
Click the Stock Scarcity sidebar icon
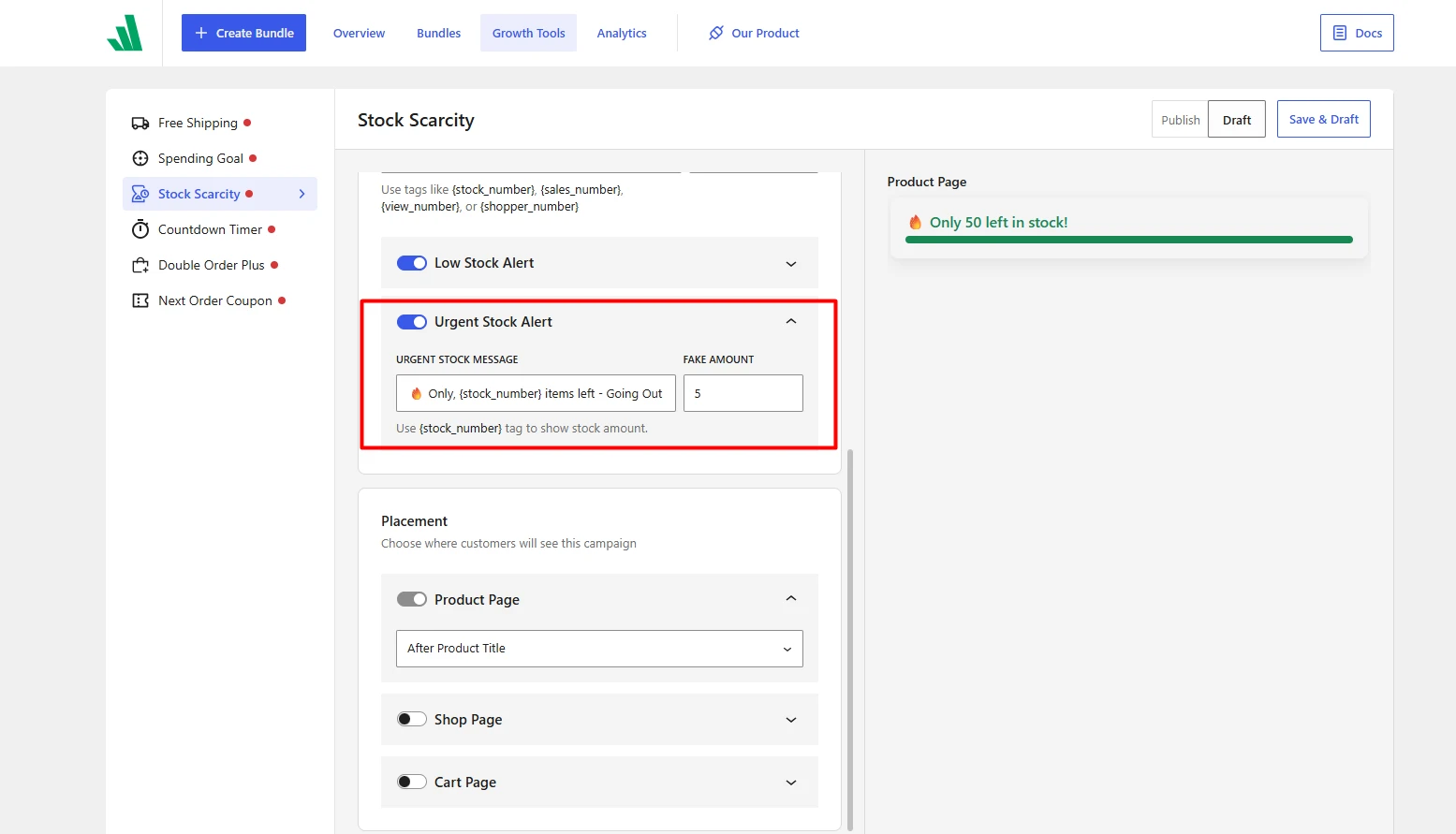140,194
